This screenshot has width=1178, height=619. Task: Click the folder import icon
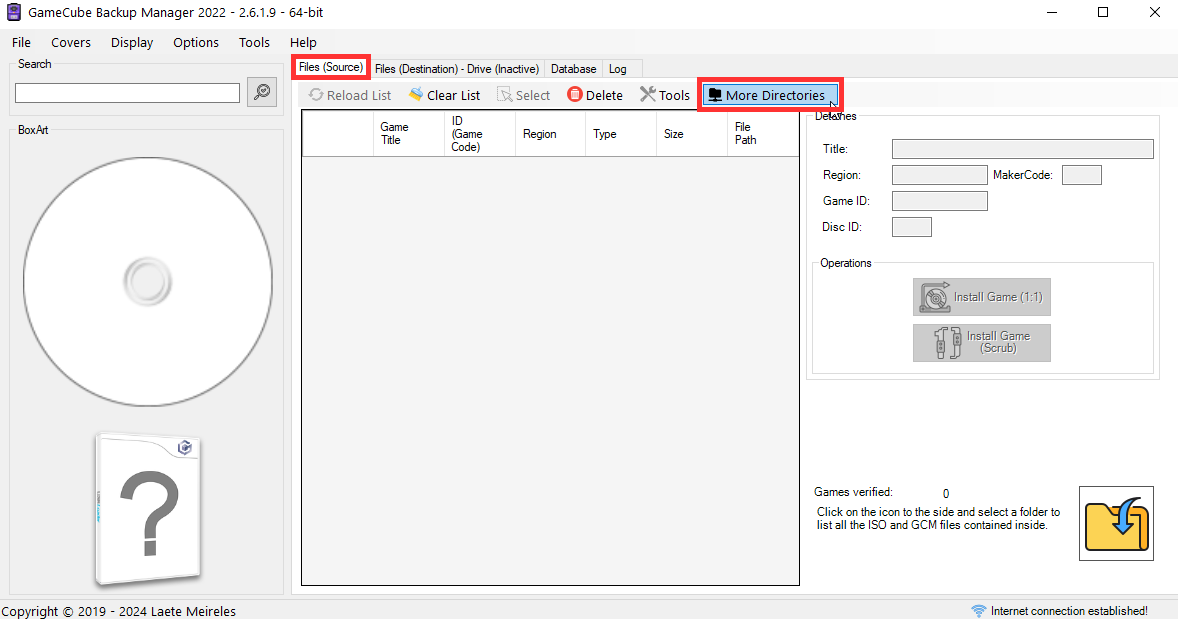(x=1116, y=523)
